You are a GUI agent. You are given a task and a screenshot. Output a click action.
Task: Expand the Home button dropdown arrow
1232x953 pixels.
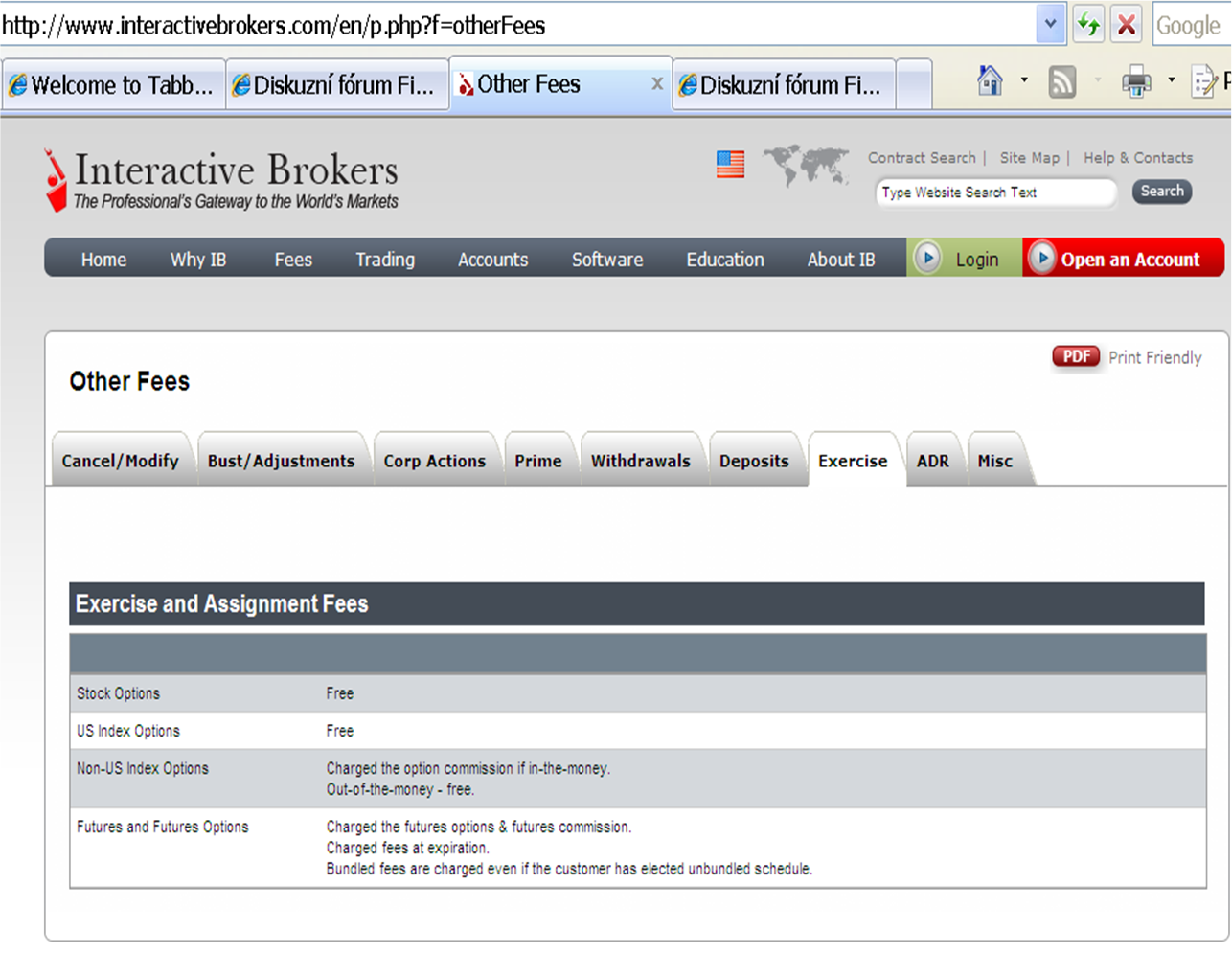tap(1024, 80)
